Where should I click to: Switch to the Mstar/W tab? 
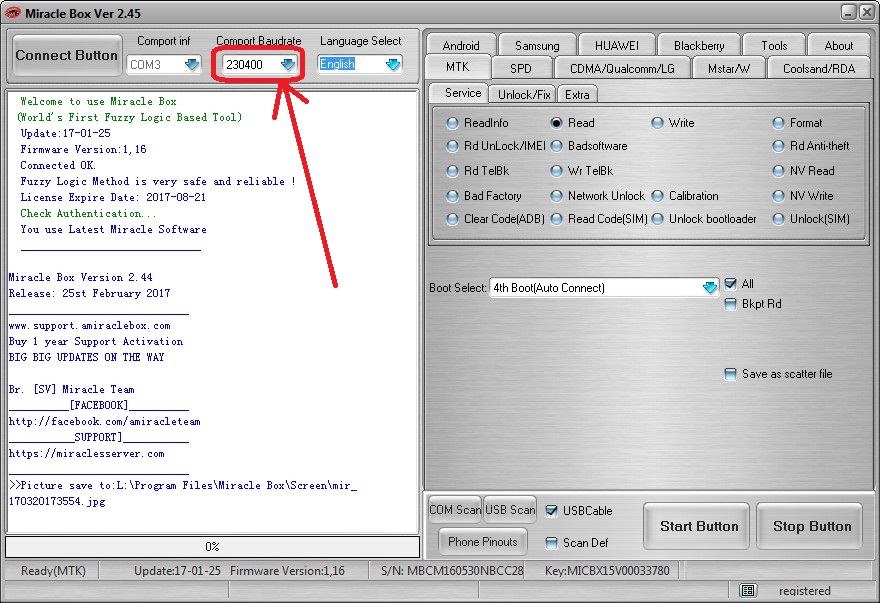[x=728, y=68]
